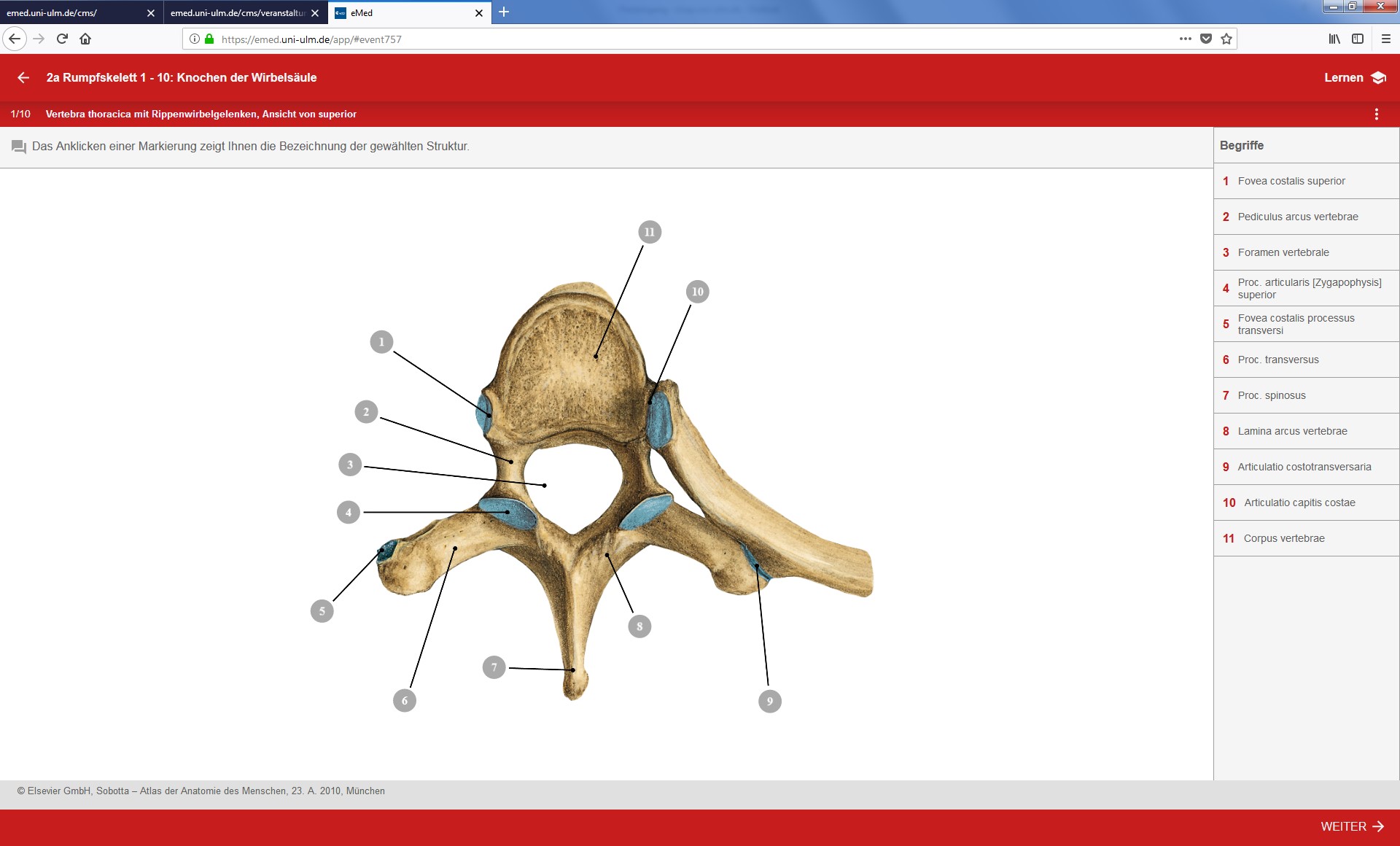
Task: Click the speech bubble hint icon
Action: (x=19, y=147)
